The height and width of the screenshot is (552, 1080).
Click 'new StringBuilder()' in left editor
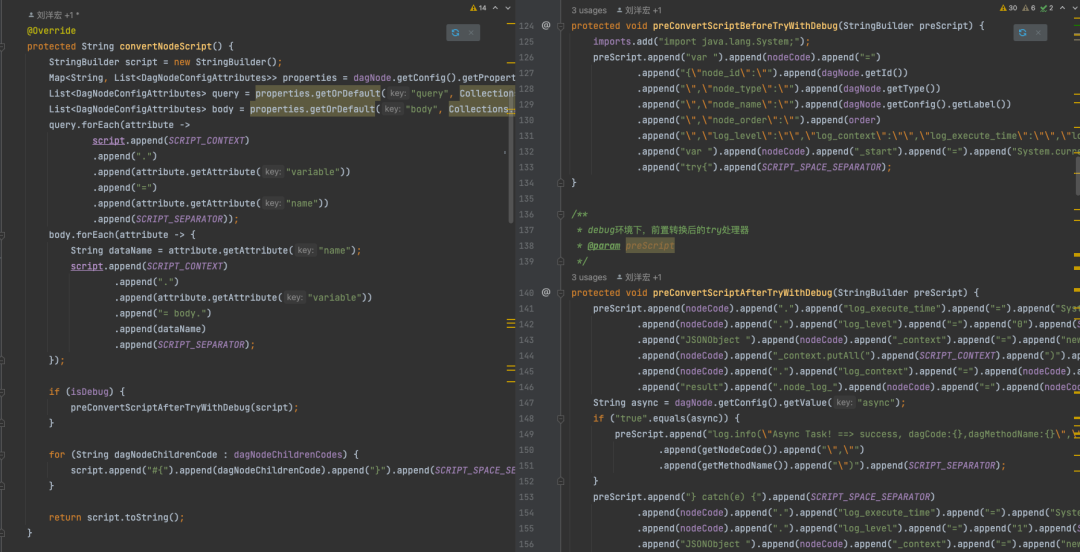click(x=227, y=63)
